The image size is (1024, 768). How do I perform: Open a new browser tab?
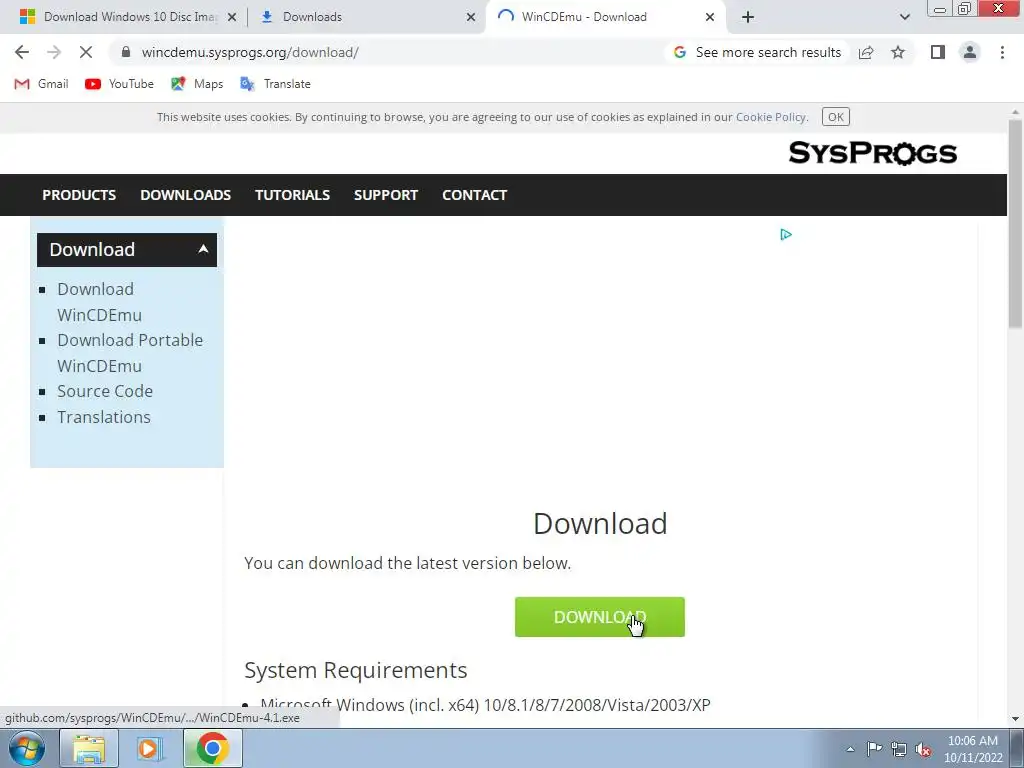(x=748, y=17)
